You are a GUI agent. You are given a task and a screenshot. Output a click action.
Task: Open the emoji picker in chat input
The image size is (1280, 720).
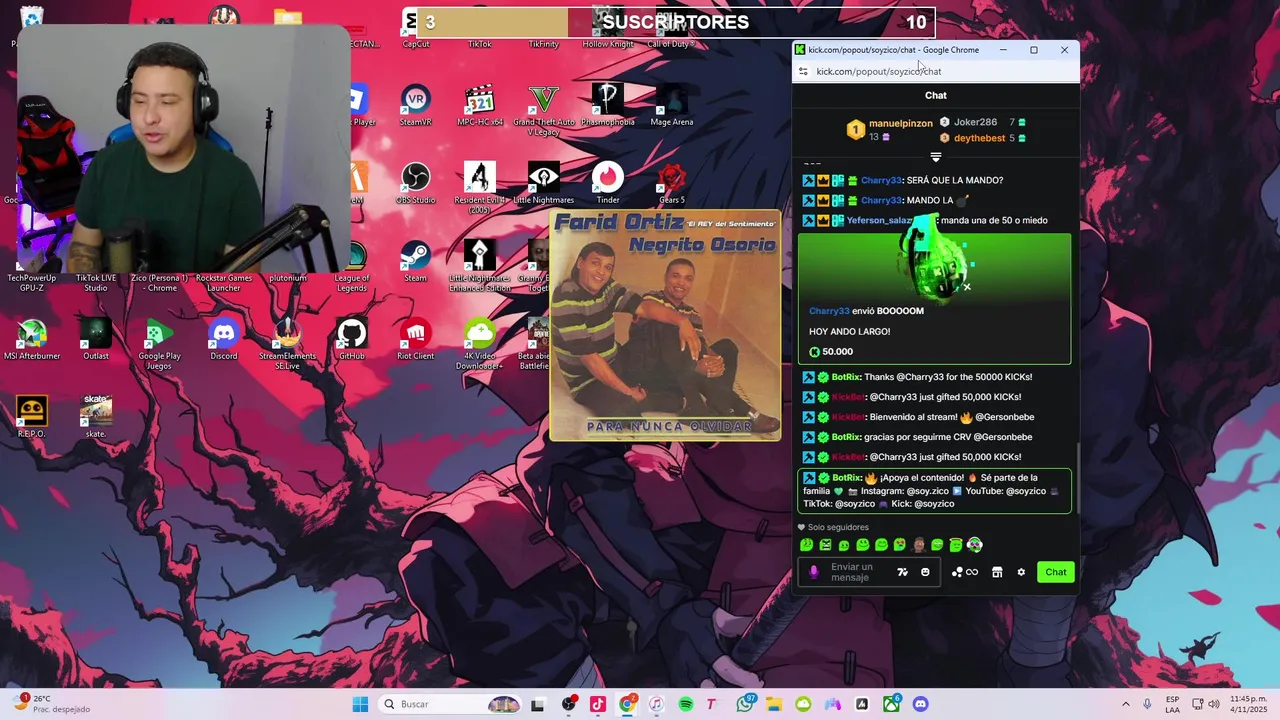click(925, 572)
